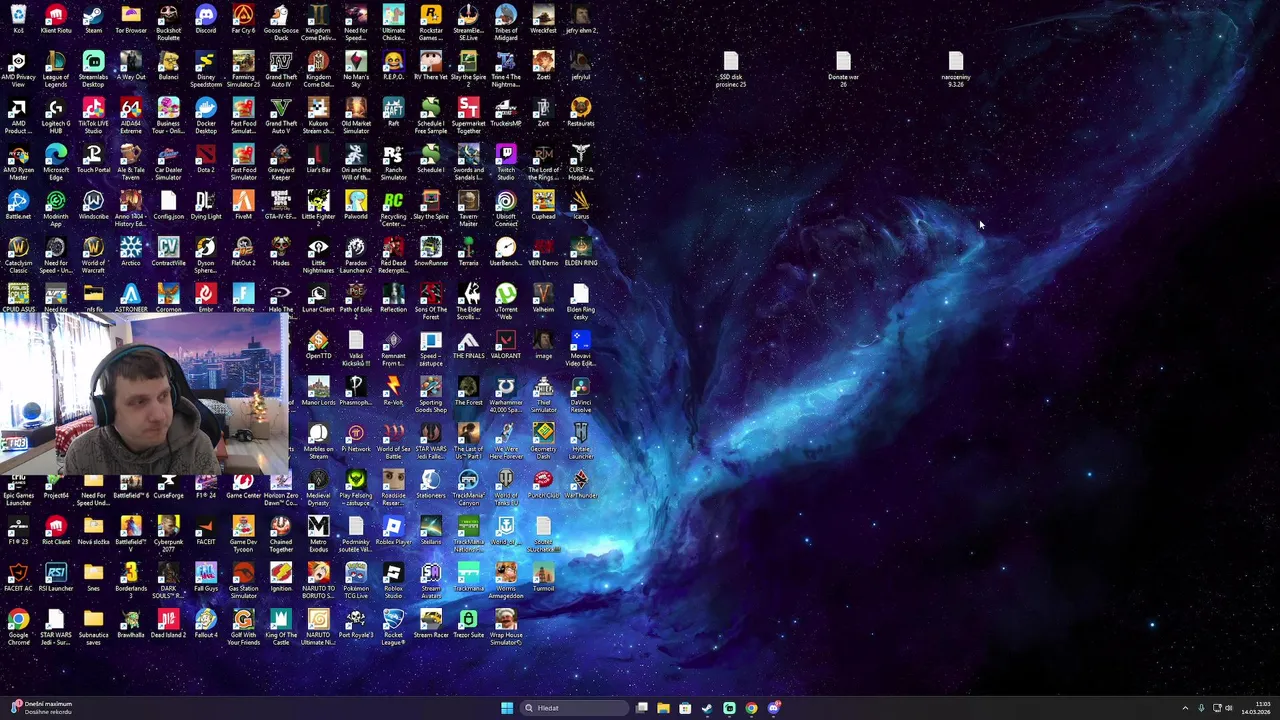Open the Microsoft Edge desktop shortcut
1280x720 pixels.
[56, 162]
